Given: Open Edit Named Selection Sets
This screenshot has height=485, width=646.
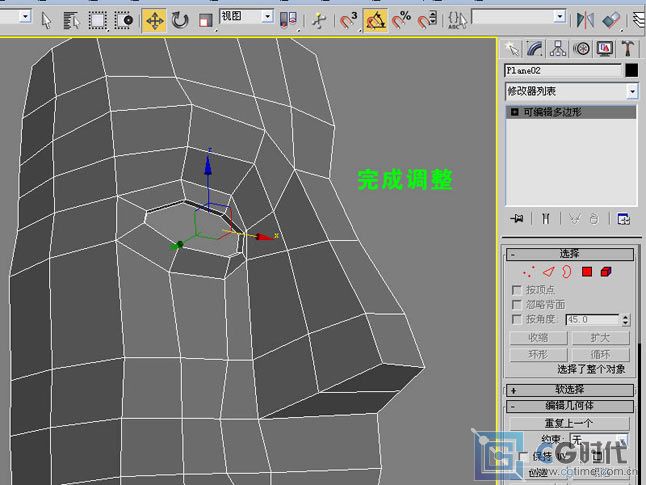Looking at the screenshot, I should click(x=457, y=20).
